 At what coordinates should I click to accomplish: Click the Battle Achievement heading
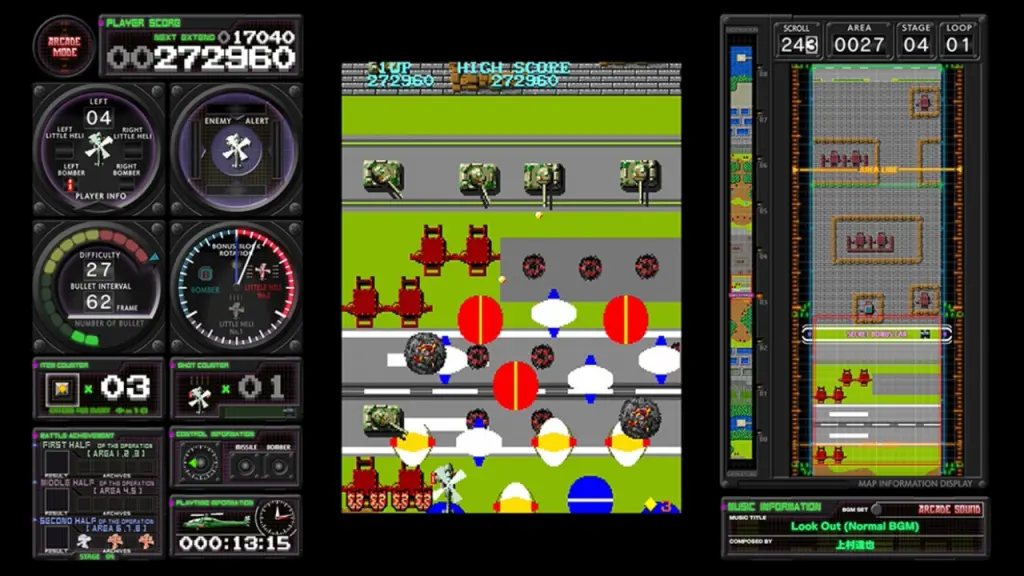tap(76, 435)
